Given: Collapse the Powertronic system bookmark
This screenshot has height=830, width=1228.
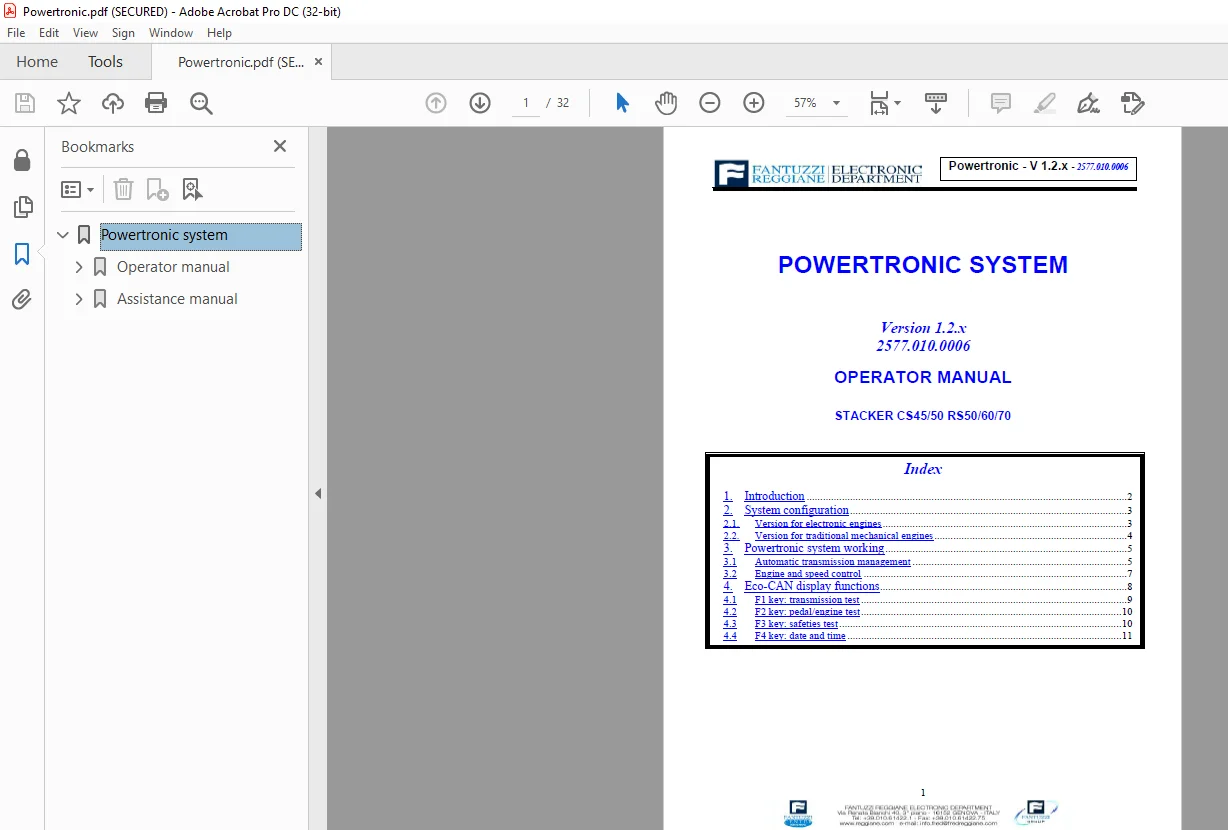Looking at the screenshot, I should click(63, 235).
